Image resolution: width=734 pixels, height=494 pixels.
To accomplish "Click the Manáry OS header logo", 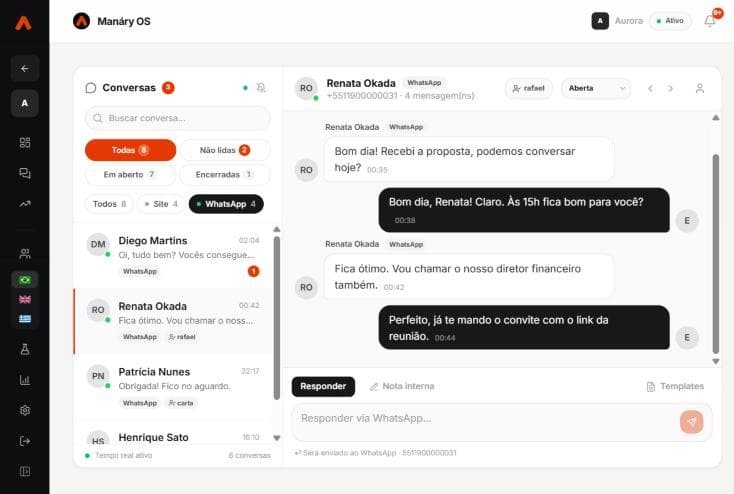I will 81,21.
